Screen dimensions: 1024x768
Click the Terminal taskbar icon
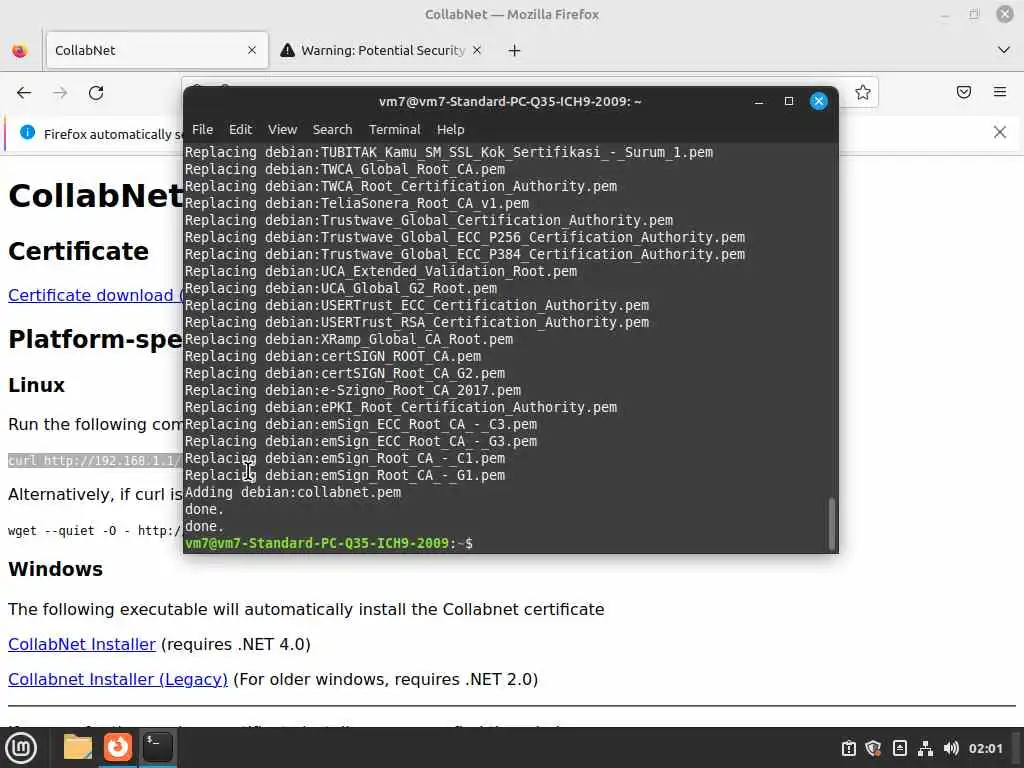click(157, 747)
